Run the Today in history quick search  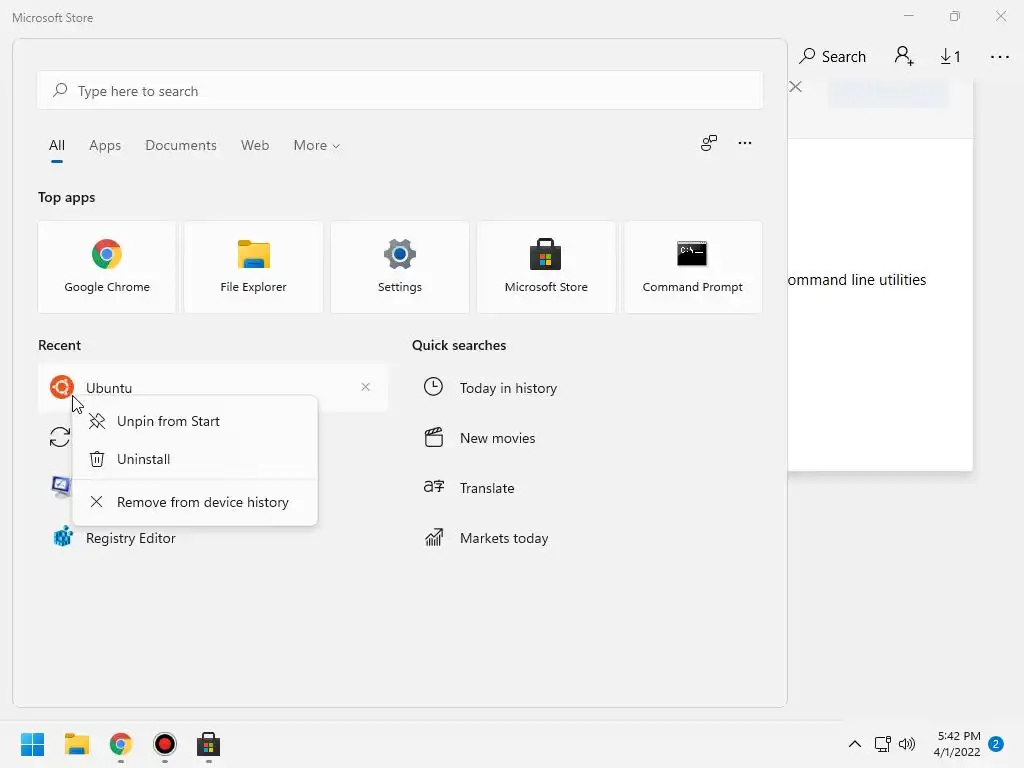[508, 388]
